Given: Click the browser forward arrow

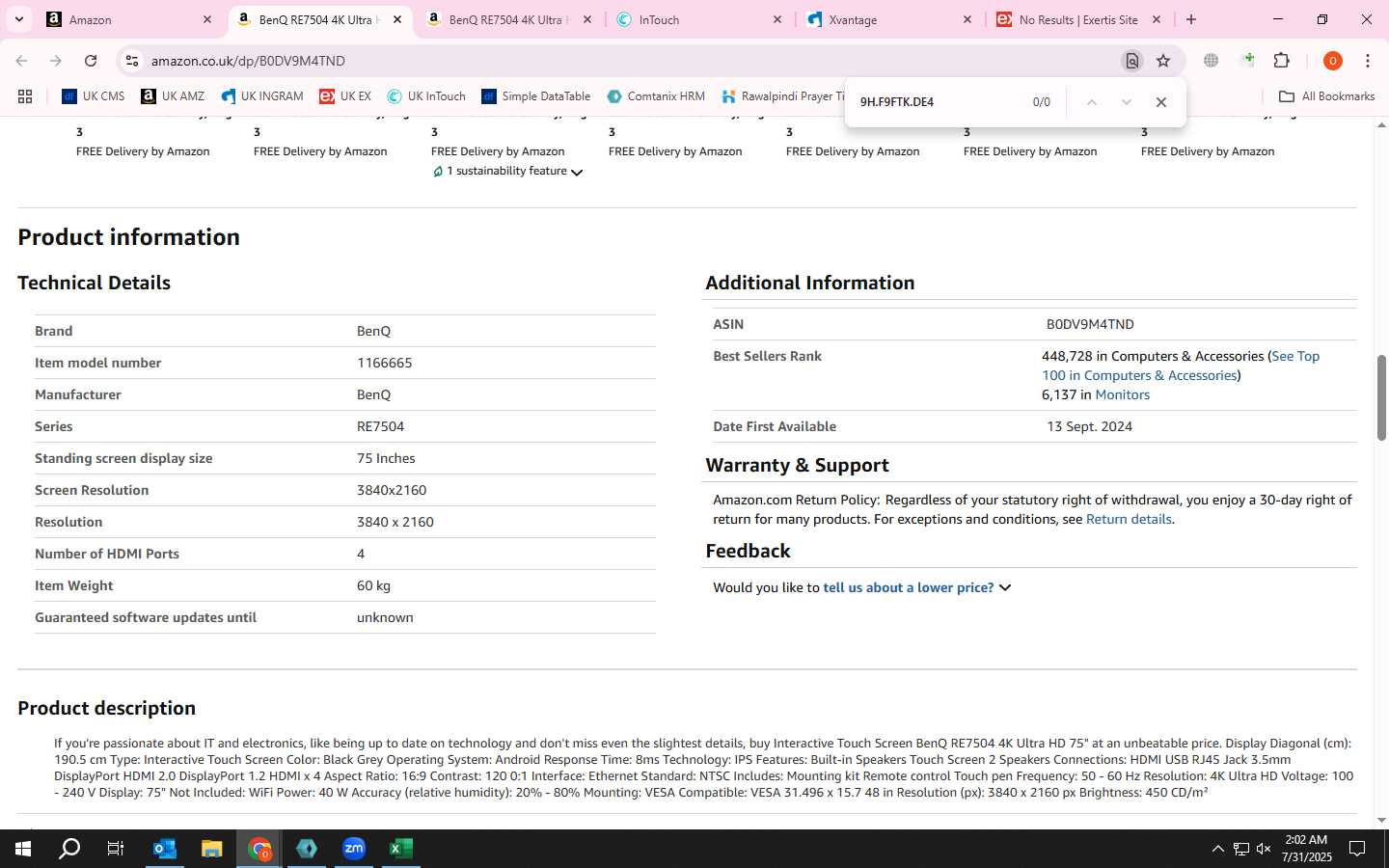Looking at the screenshot, I should 56,61.
